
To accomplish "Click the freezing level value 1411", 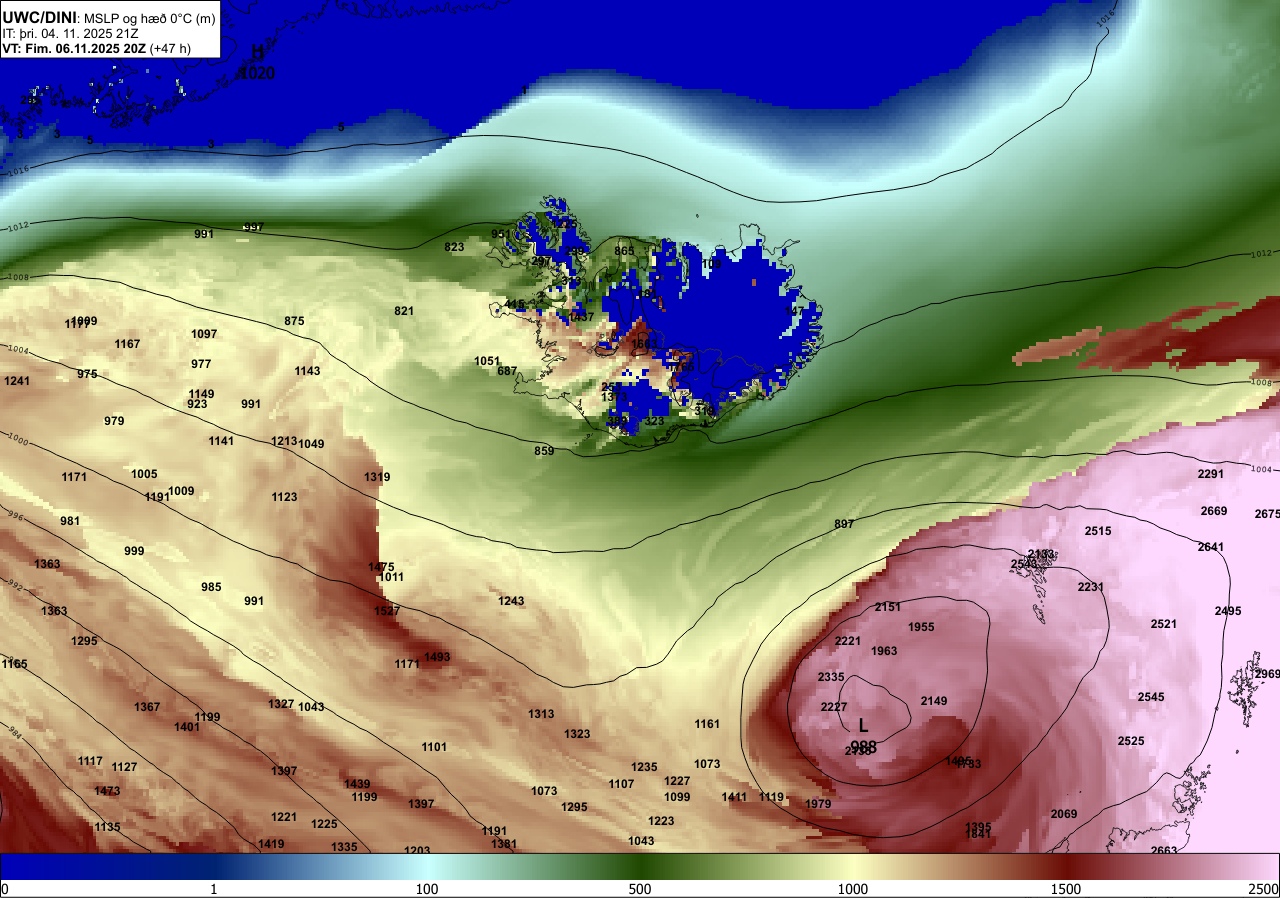I will tap(734, 797).
